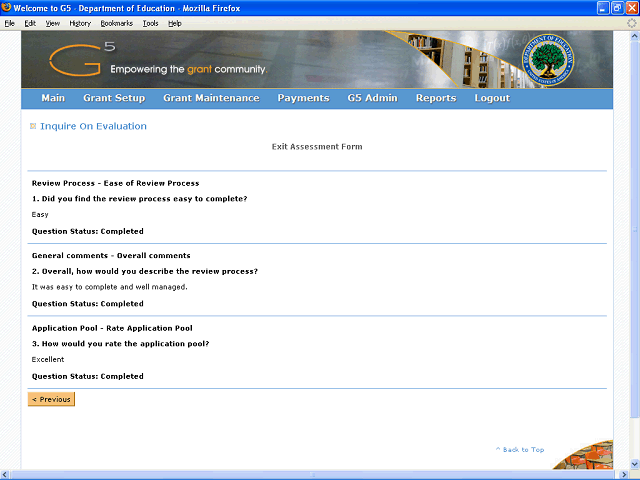Viewport: 640px width, 480px height.
Task: Click the 'Easy' answer text
Action: (40, 214)
